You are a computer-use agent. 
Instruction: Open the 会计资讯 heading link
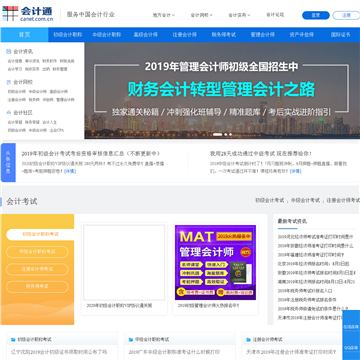(23, 52)
